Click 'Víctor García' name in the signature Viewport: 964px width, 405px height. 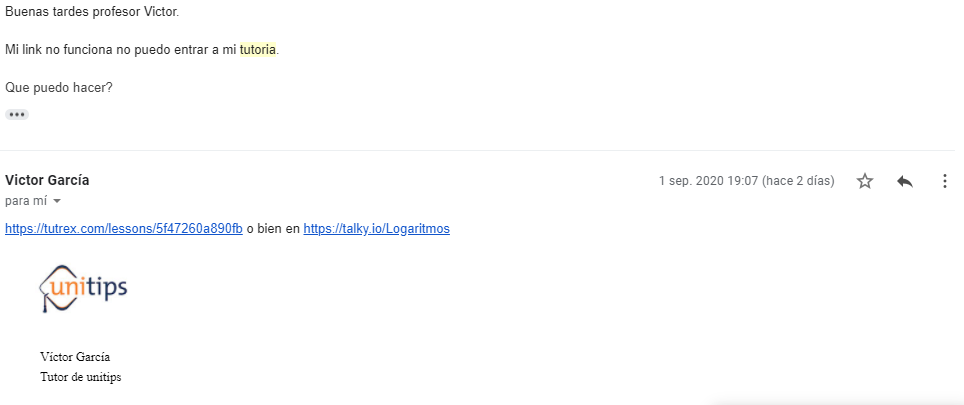(75, 357)
